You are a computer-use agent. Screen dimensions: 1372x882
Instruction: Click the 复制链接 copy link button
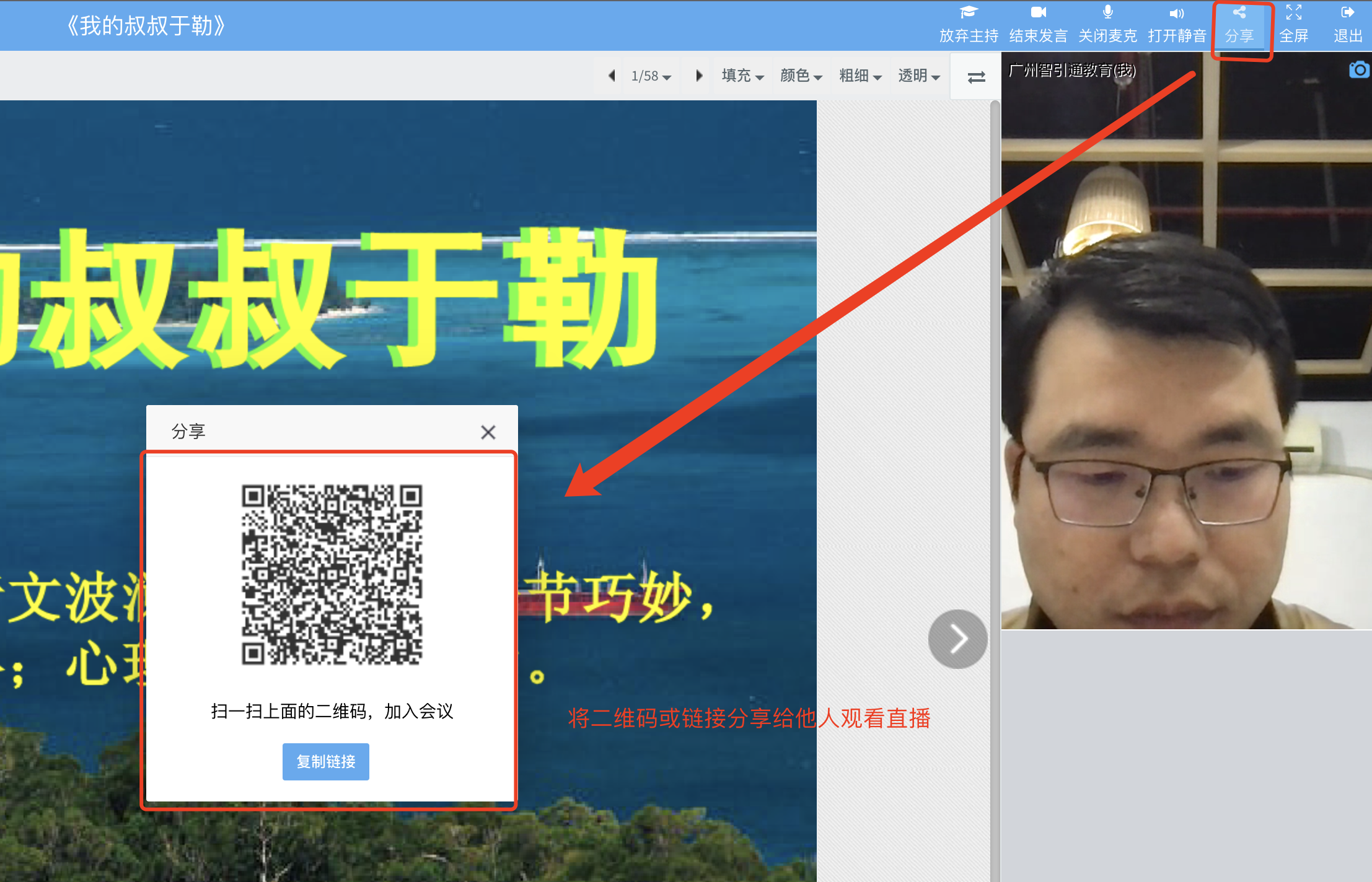point(326,761)
